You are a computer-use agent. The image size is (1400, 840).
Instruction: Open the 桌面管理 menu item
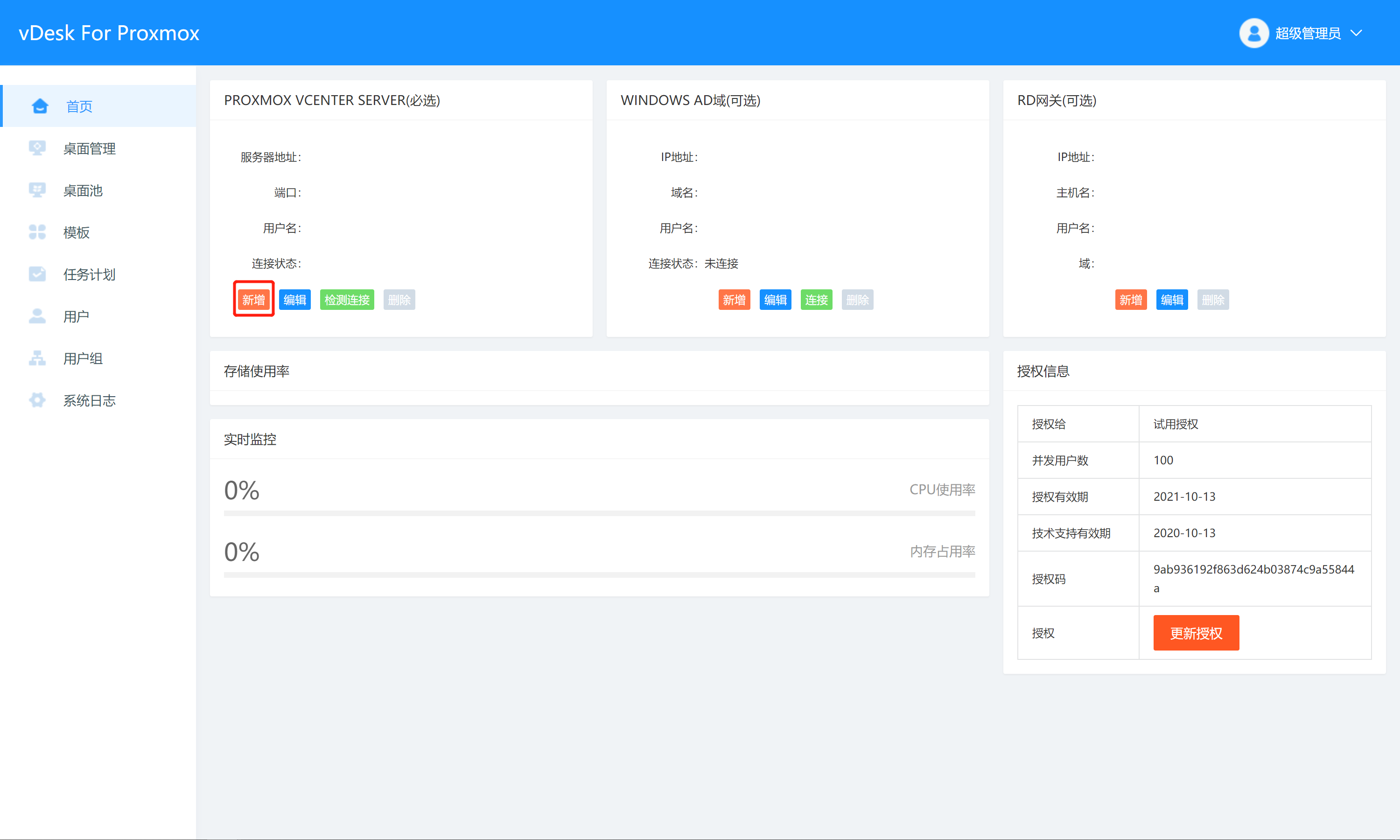(99, 148)
